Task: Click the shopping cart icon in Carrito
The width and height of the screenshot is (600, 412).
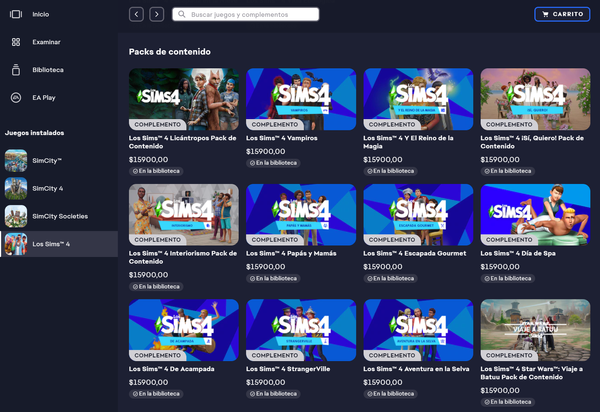Action: 545,14
